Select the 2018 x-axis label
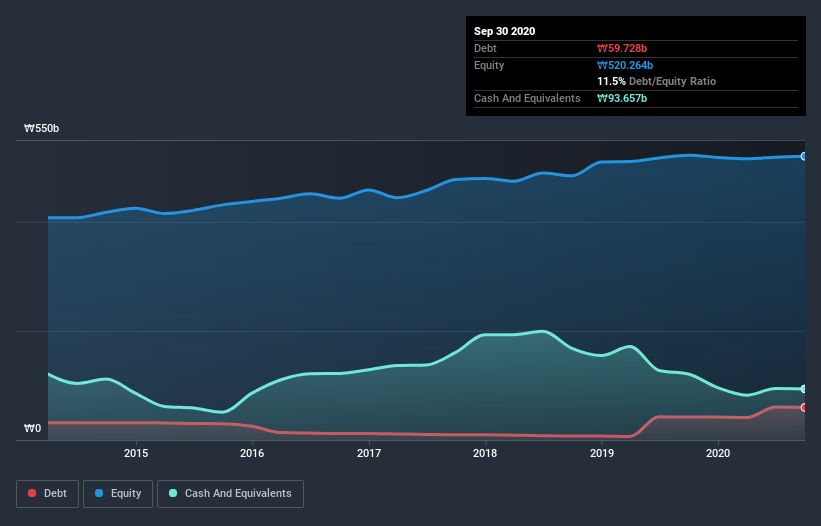This screenshot has width=821, height=526. pos(485,453)
